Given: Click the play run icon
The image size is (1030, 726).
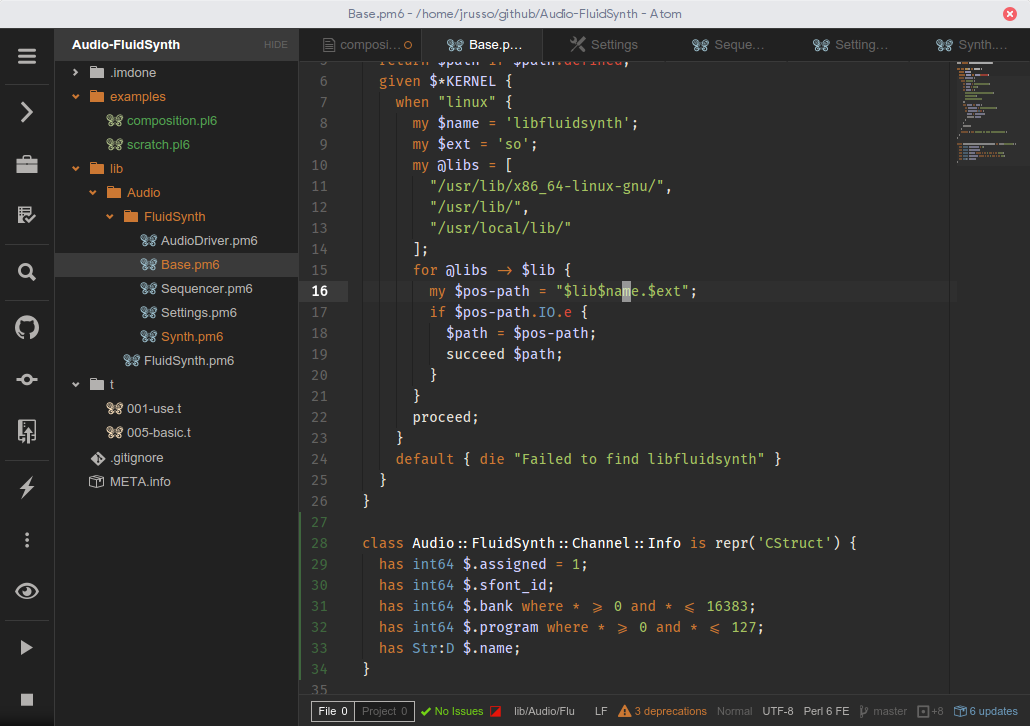Looking at the screenshot, I should (27, 648).
